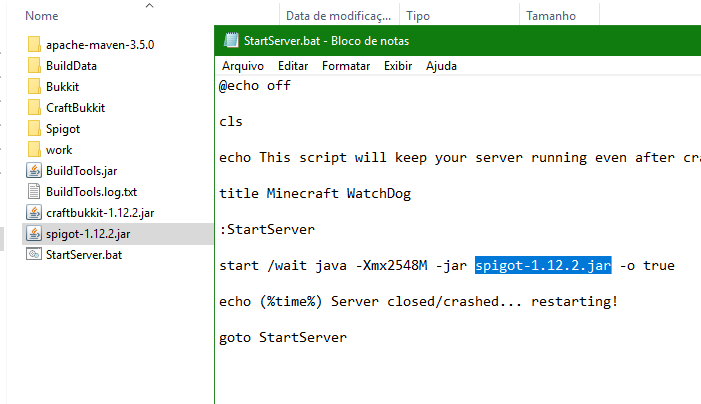The height and width of the screenshot is (404, 701).
Task: Click the BuildTools.jar file icon
Action: (x=34, y=171)
